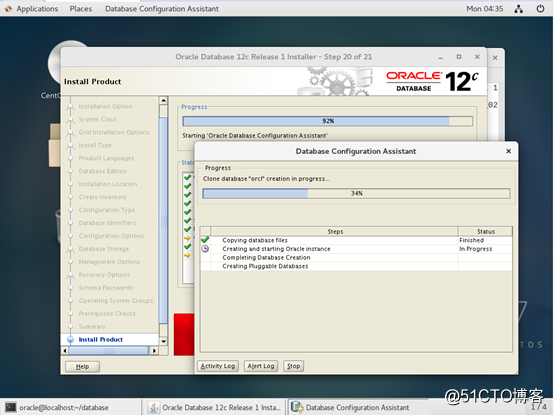Select Installation Option step in sidebar

click(105, 106)
